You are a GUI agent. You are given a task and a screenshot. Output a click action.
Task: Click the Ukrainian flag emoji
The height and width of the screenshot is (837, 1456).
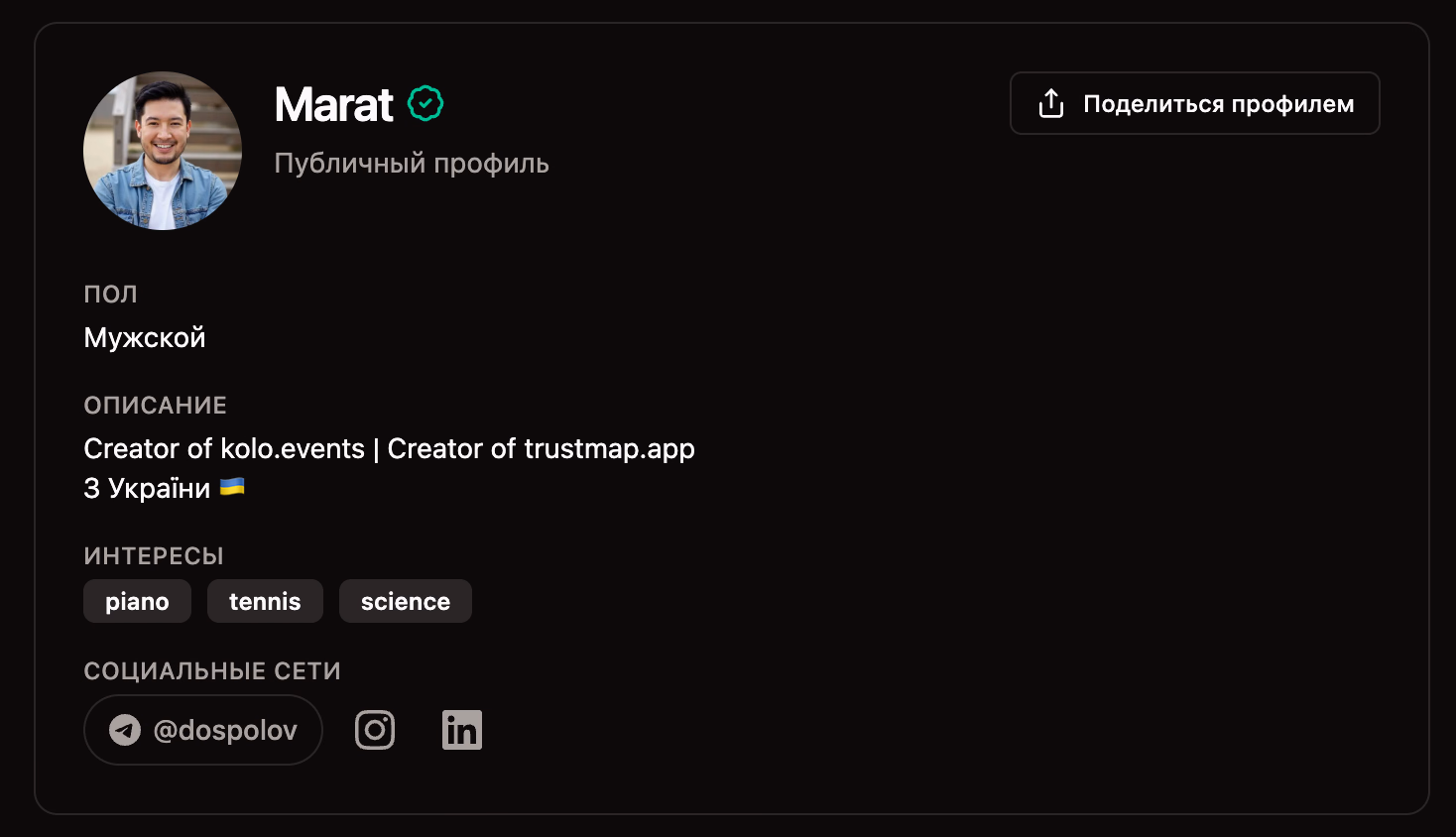click(x=232, y=487)
